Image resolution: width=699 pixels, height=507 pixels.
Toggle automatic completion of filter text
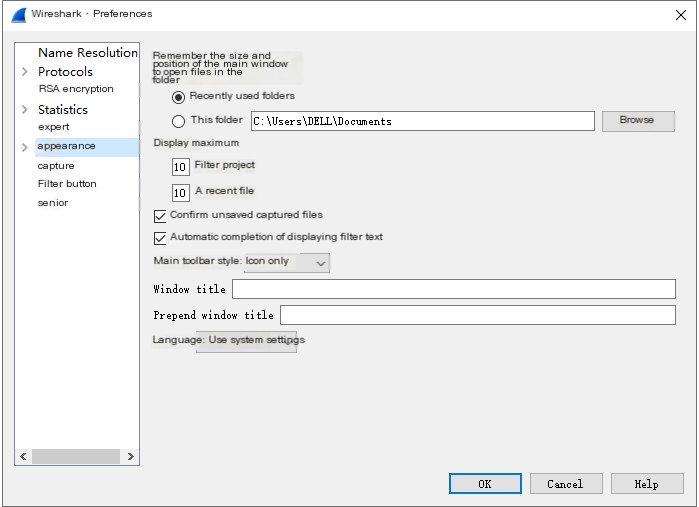[160, 238]
